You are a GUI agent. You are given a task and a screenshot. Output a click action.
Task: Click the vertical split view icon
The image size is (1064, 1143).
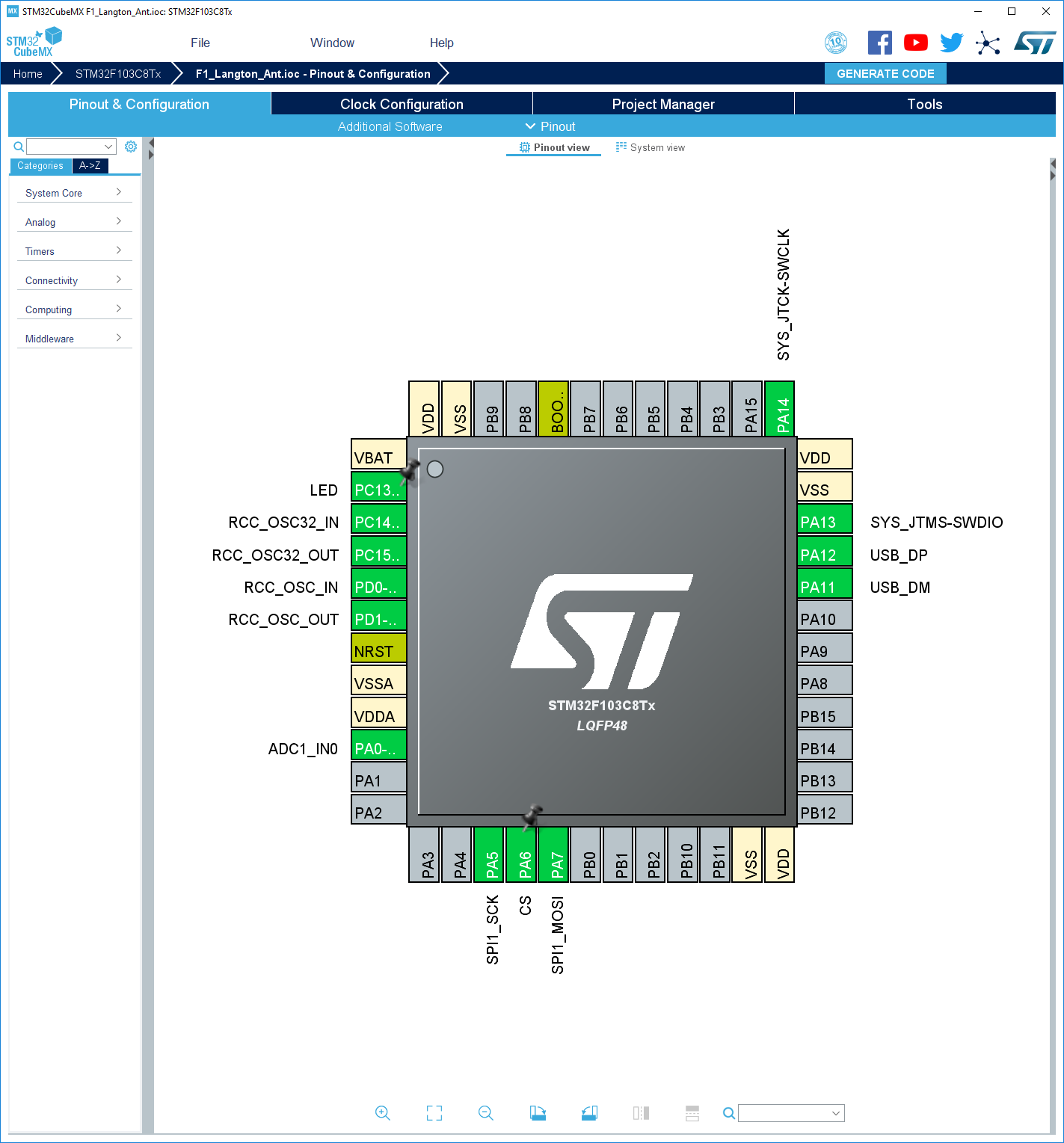(x=641, y=1113)
